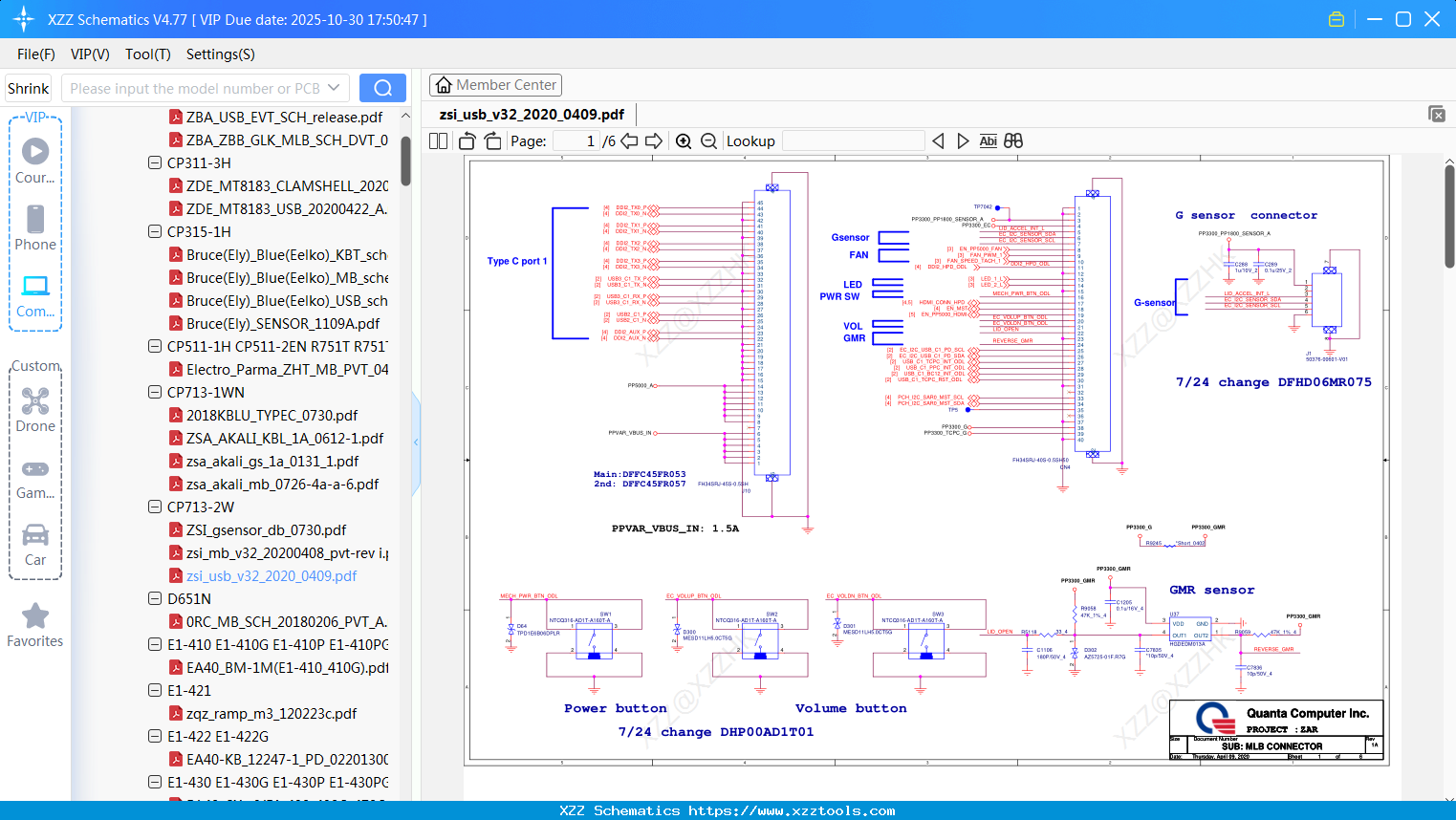1456x820 pixels.
Task: Open the model number dropdown arrow
Action: 334,88
